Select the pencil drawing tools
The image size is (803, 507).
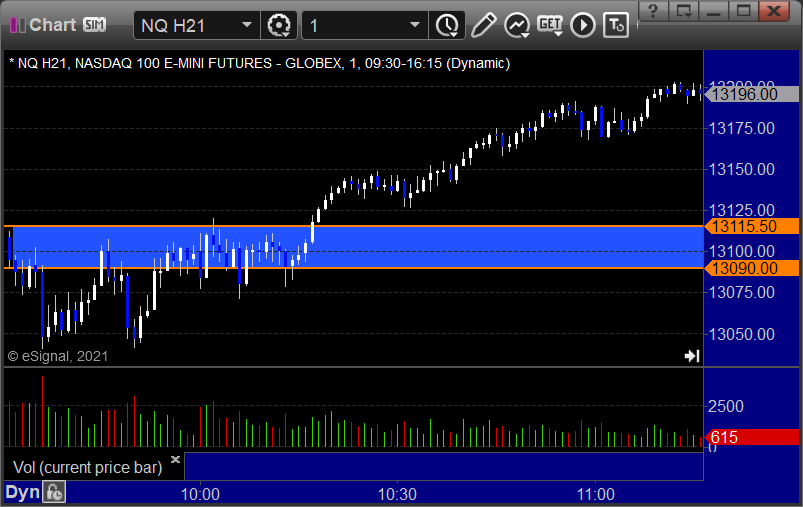483,25
